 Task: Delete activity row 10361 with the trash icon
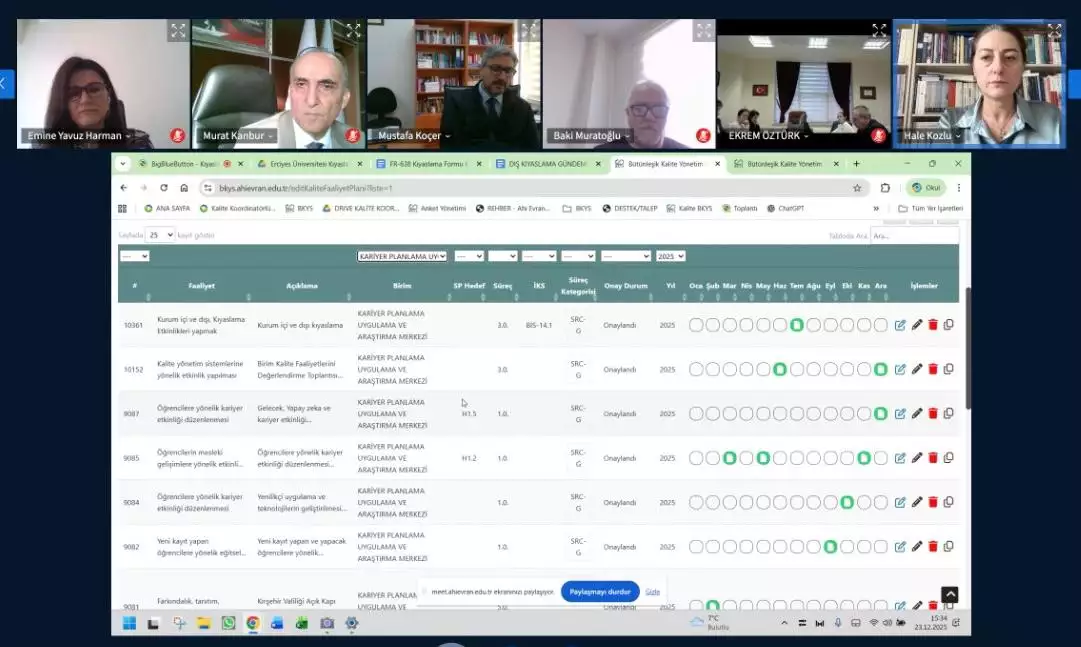click(x=933, y=325)
